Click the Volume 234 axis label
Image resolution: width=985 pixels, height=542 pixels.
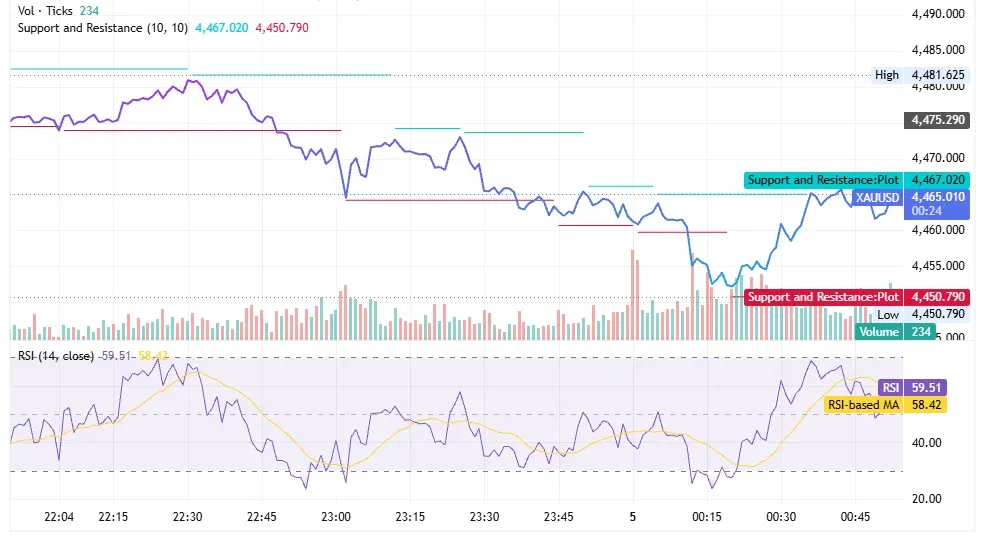895,332
